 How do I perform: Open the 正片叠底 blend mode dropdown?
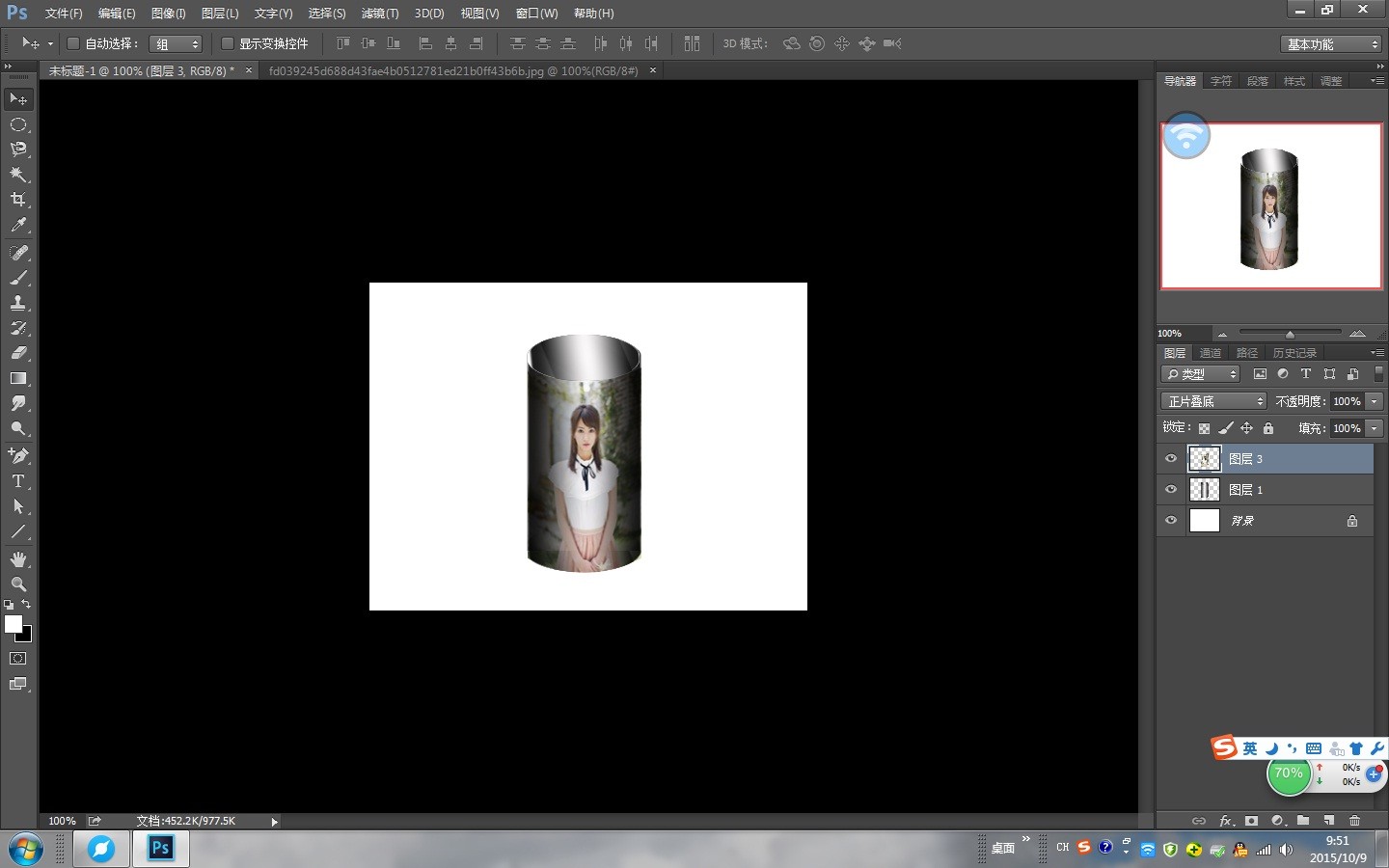tap(1213, 401)
